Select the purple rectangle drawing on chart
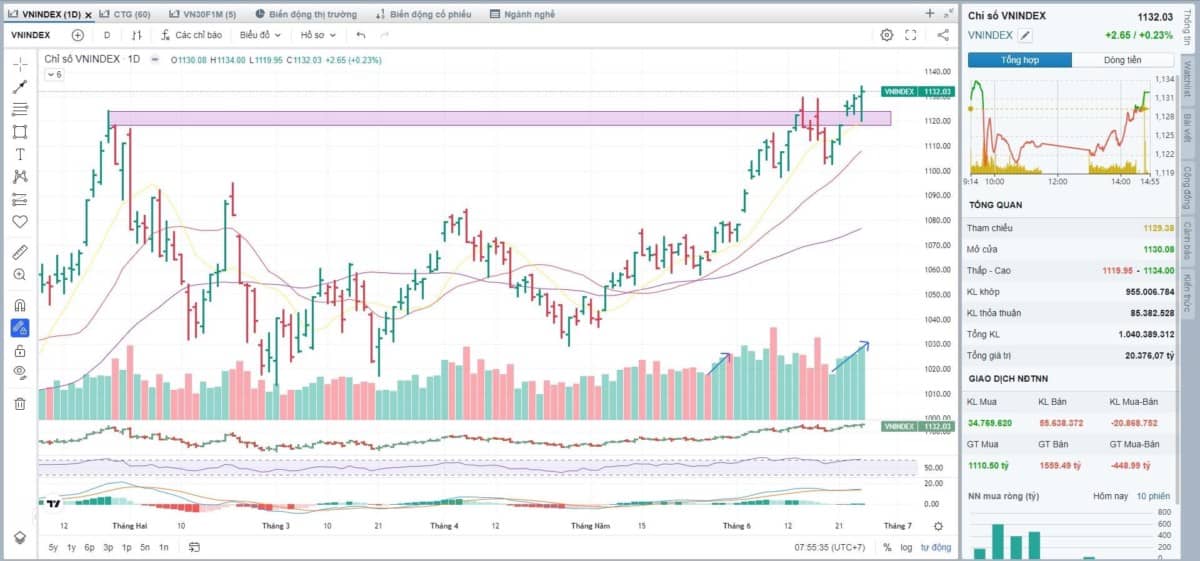This screenshot has height=561, width=1200. point(499,118)
